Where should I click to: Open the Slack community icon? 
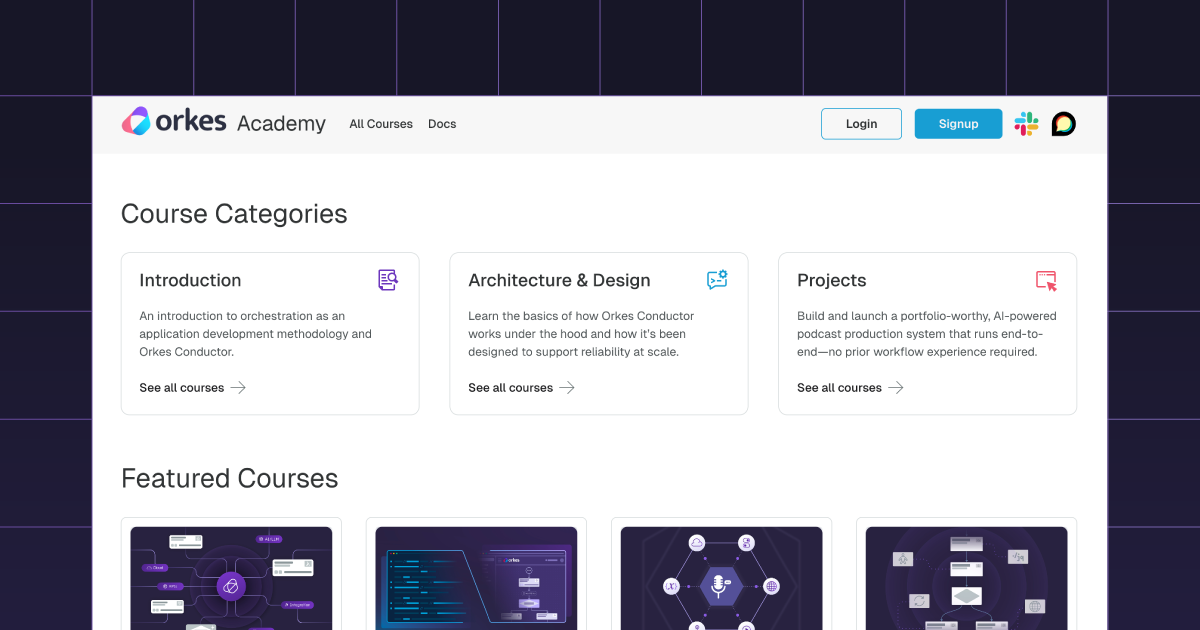tap(1026, 124)
